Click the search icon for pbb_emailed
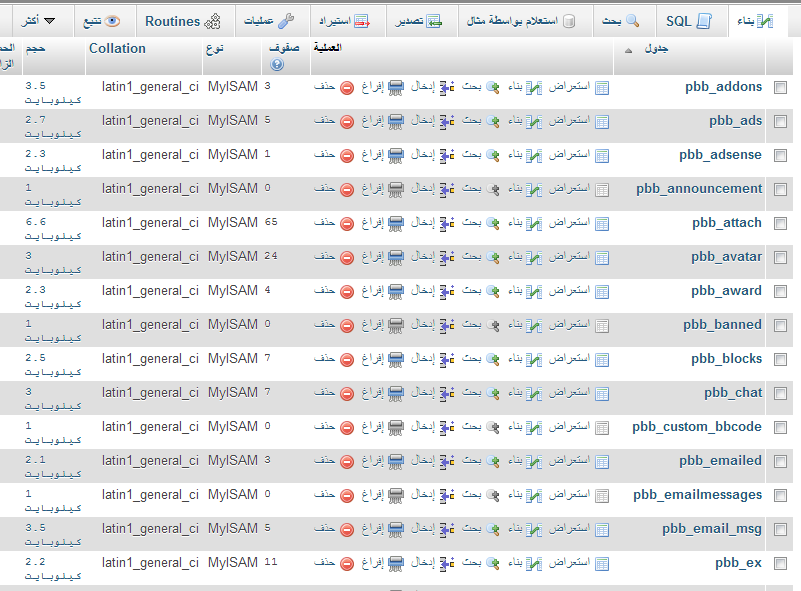 click(x=493, y=462)
